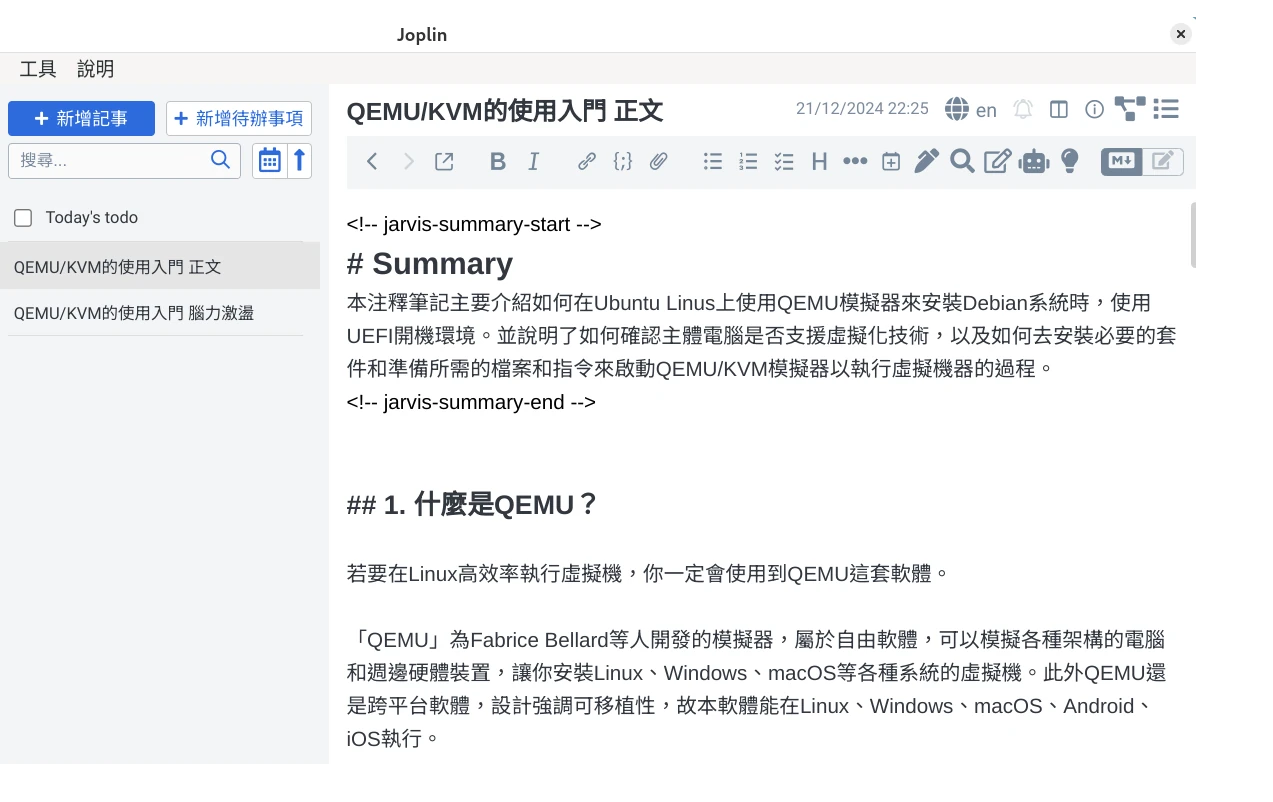This screenshot has width=1273, height=802.
Task: Toggle bold formatting
Action: pos(497,161)
